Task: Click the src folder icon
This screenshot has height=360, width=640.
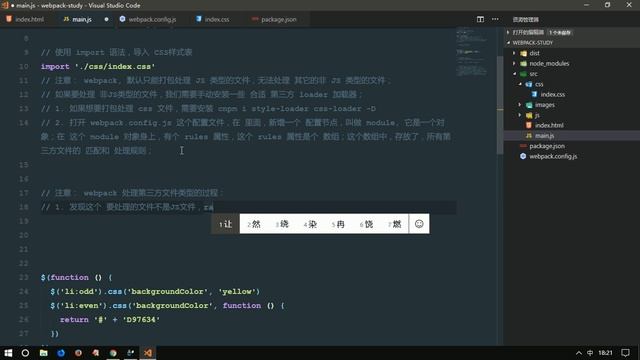Action: [523, 74]
